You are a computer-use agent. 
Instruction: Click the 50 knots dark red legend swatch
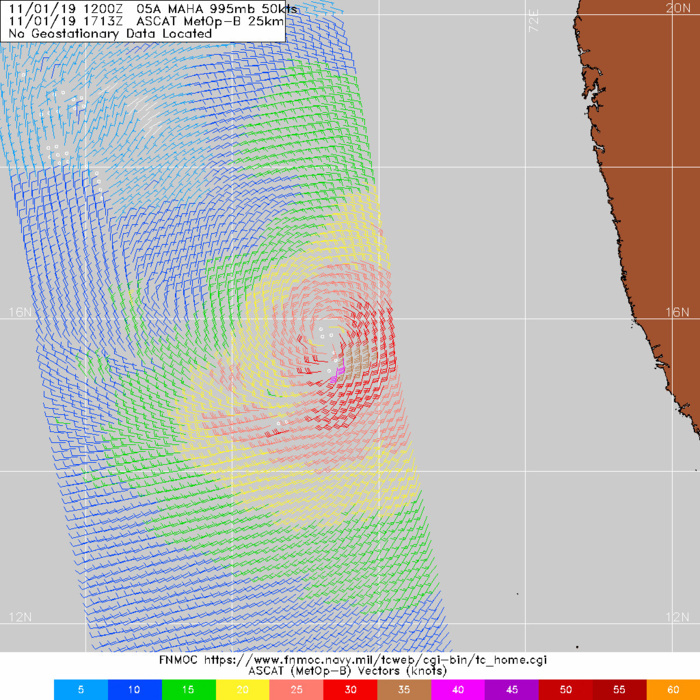566,690
